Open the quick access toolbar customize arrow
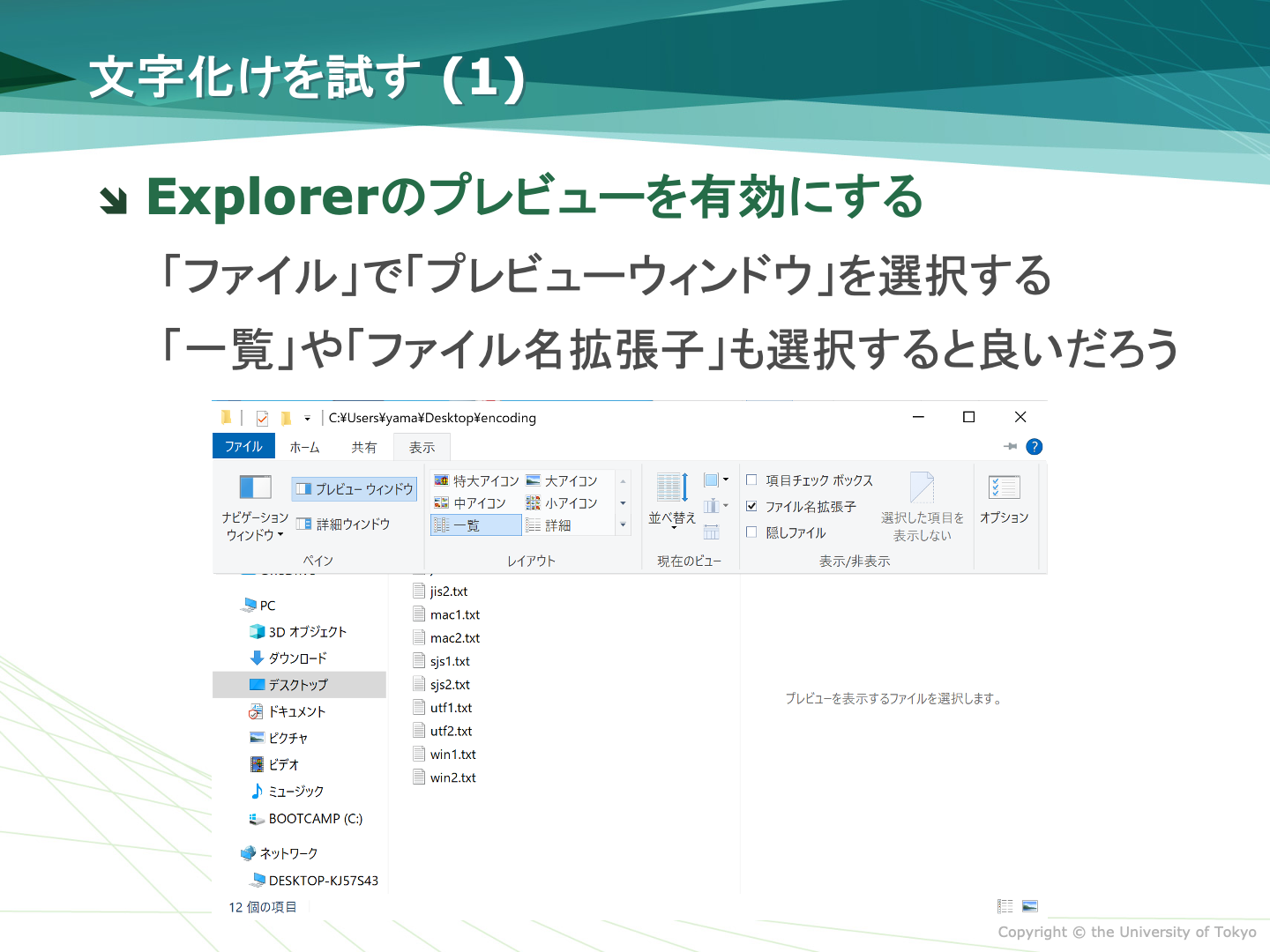1270x952 pixels. (307, 419)
